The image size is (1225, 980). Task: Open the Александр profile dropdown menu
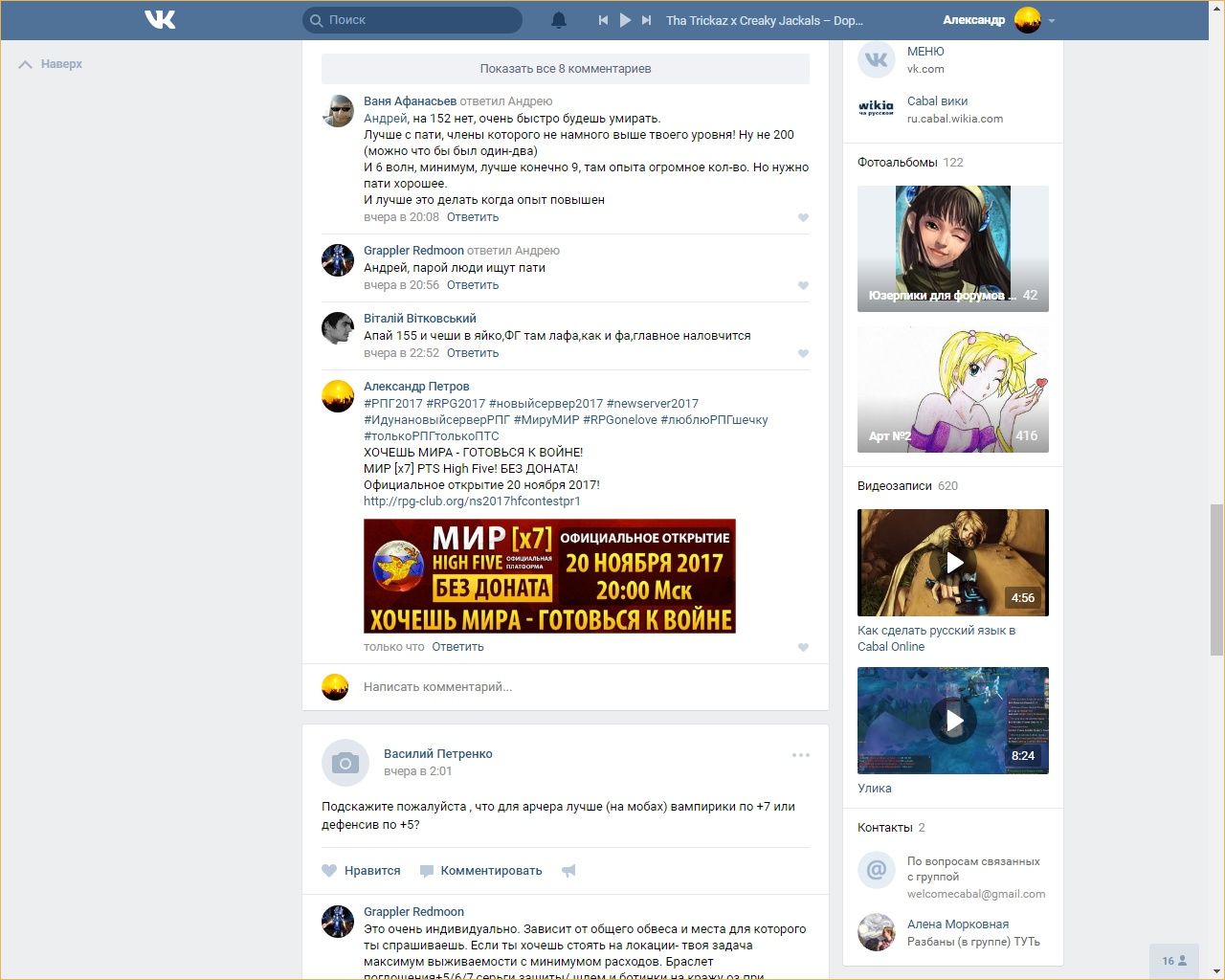point(1051,20)
